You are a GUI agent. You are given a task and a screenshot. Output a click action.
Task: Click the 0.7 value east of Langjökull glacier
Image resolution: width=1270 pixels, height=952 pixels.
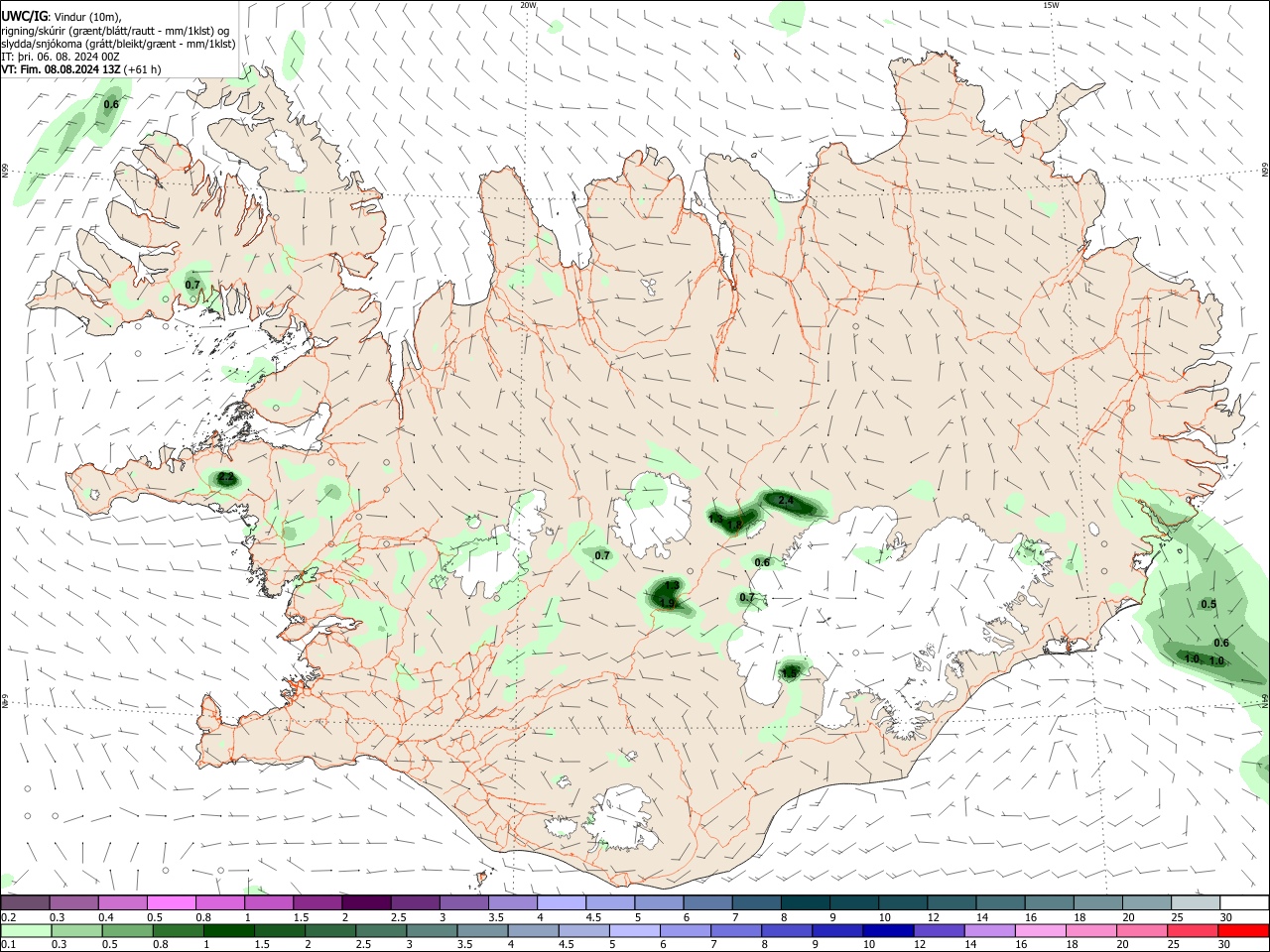602,555
